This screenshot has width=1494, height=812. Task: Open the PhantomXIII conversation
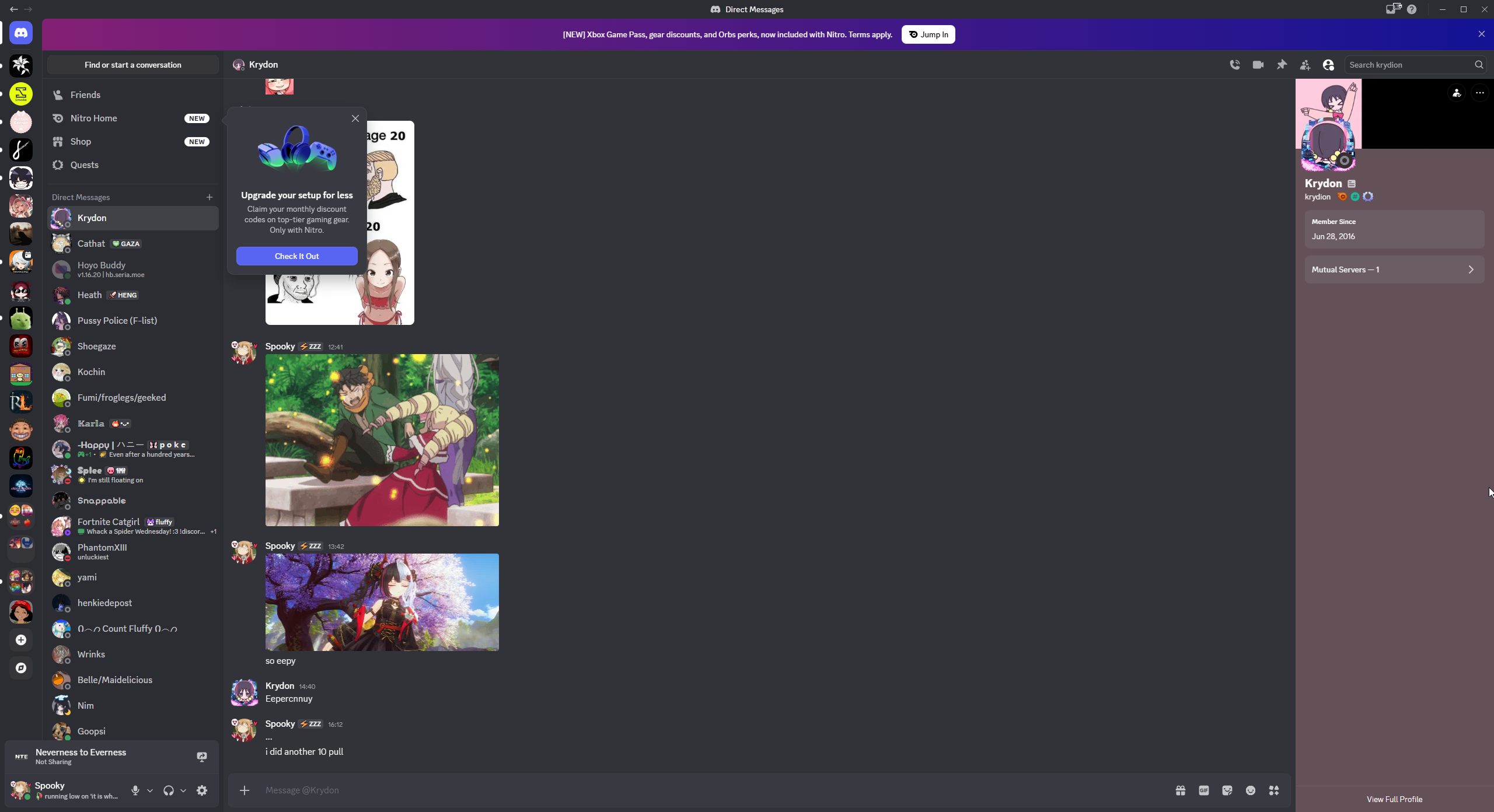point(133,551)
